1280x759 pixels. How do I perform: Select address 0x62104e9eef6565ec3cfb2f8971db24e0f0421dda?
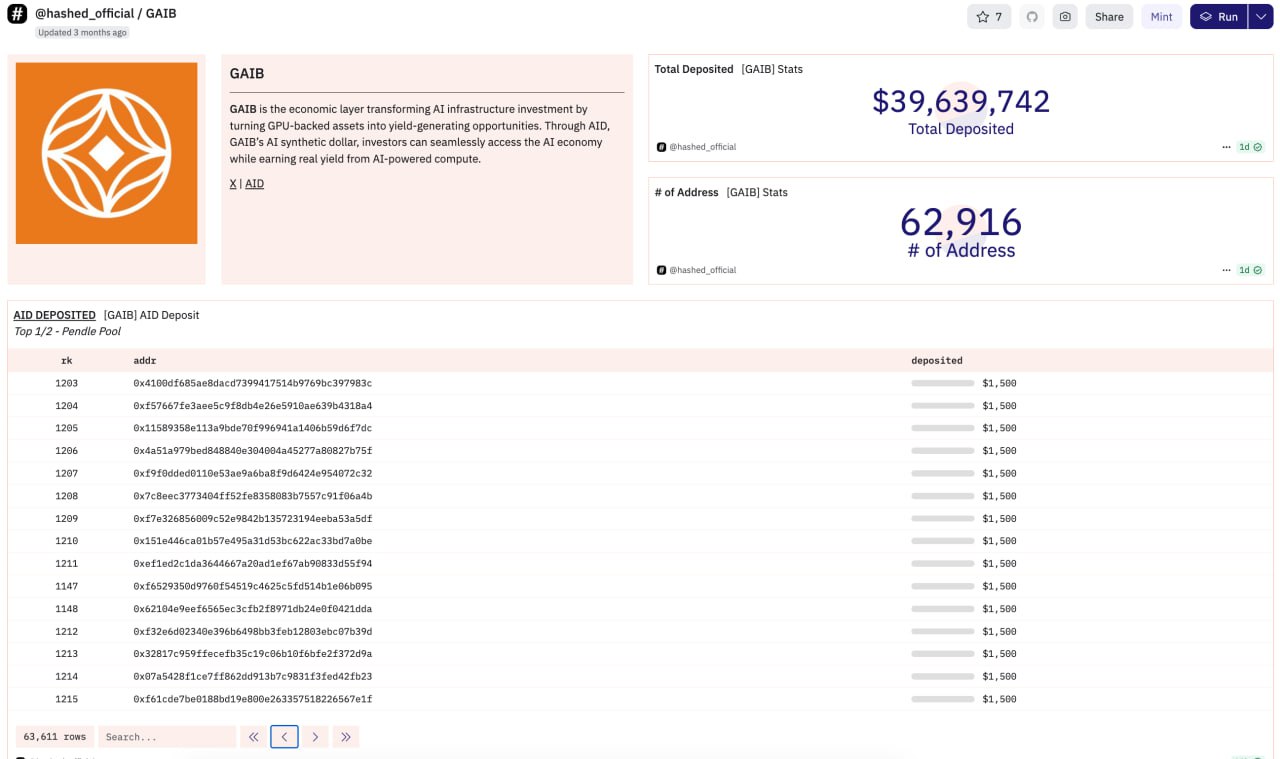coord(253,609)
